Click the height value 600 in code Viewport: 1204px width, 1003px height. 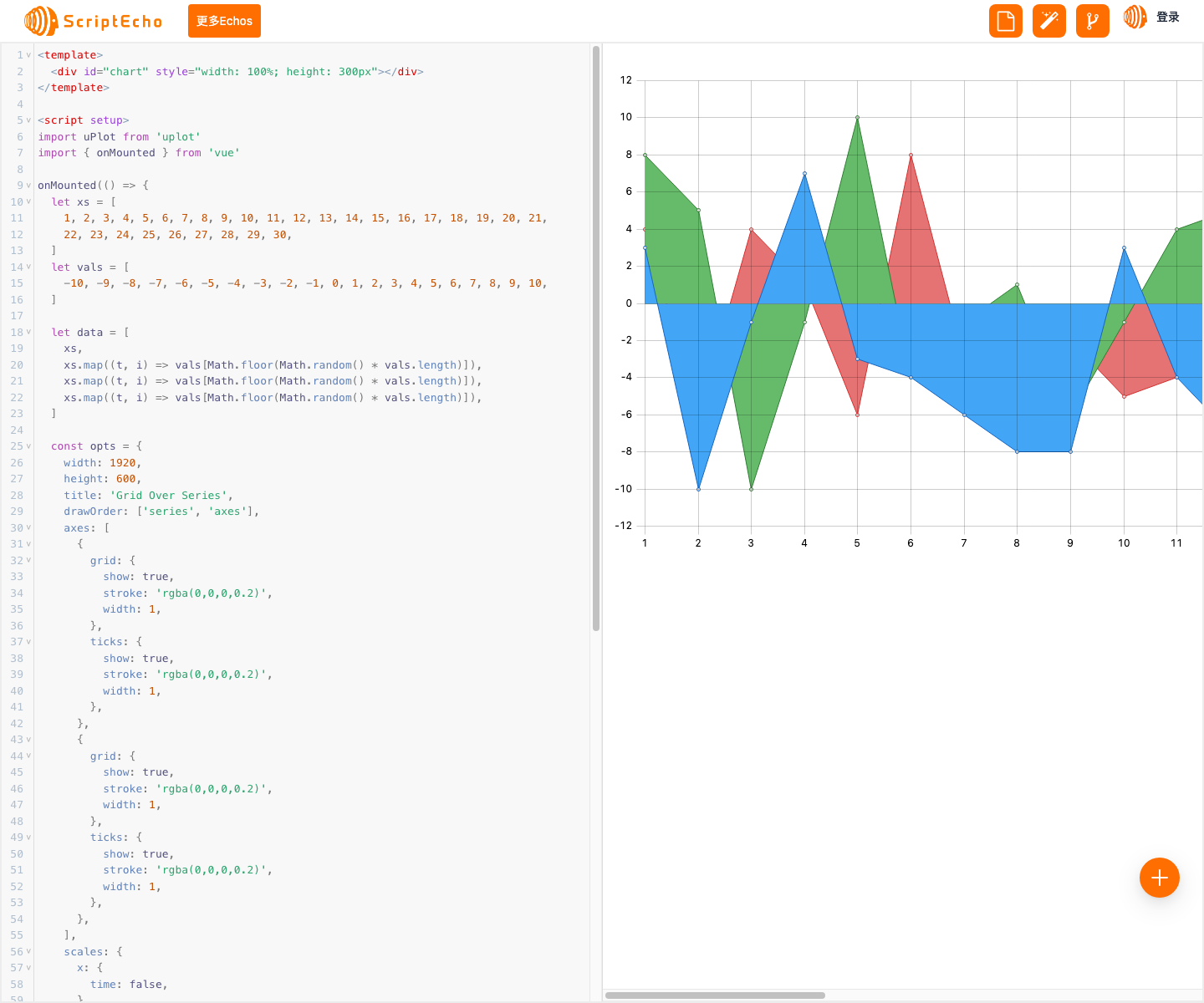125,479
